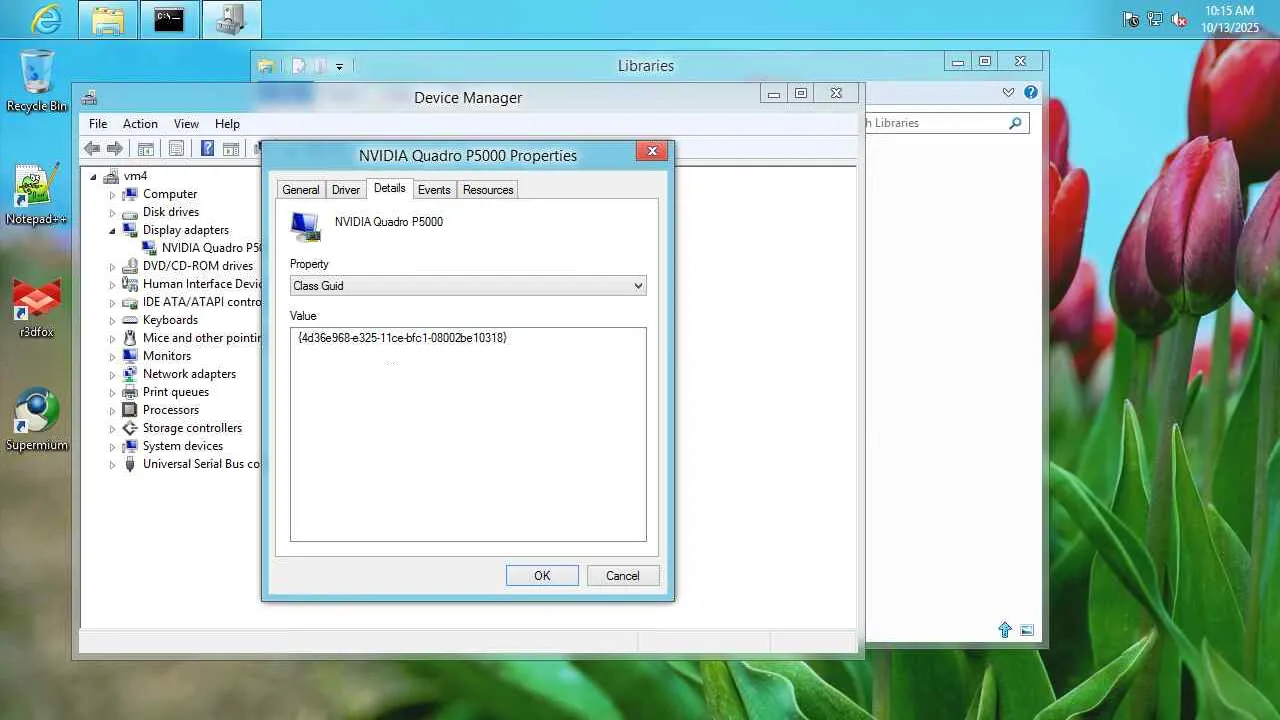Open the View menu

(186, 124)
